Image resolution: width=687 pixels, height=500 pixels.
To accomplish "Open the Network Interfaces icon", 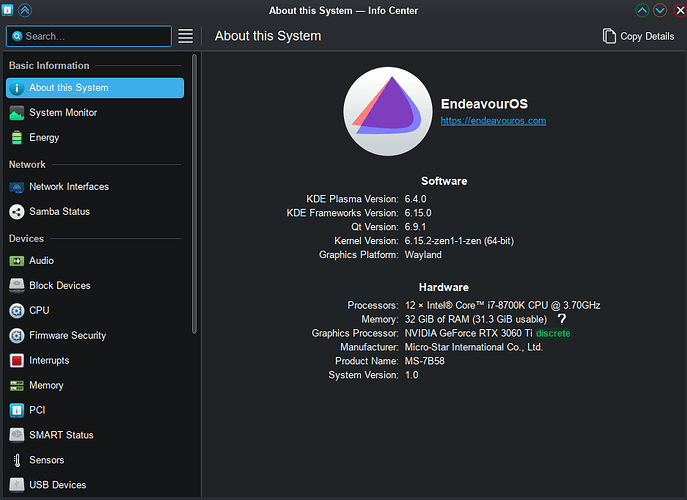I will (x=16, y=187).
